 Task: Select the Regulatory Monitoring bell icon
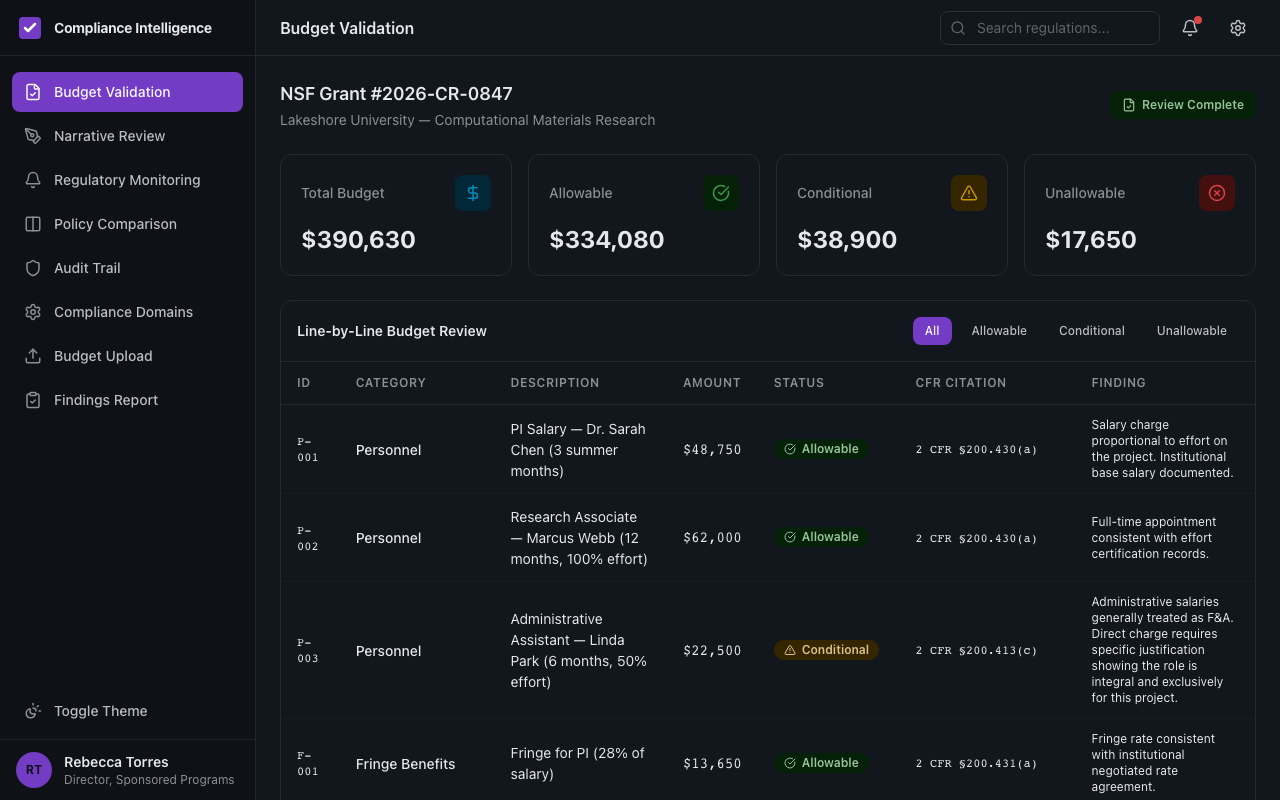pyautogui.click(x=33, y=179)
